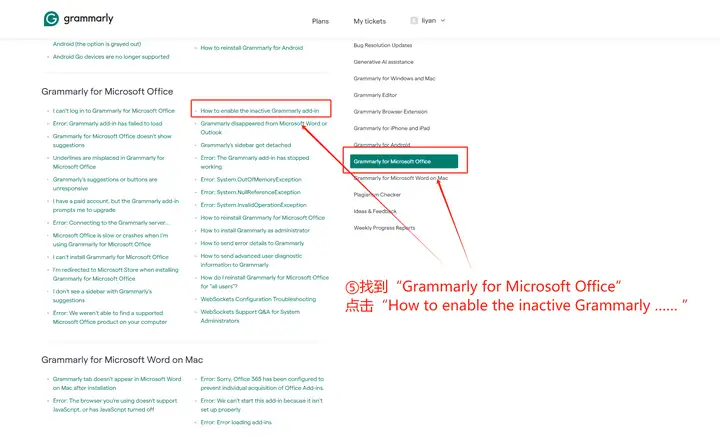
Task: Open 'I can't log in to Grammarly for Microsoft Office'
Action: coord(113,111)
